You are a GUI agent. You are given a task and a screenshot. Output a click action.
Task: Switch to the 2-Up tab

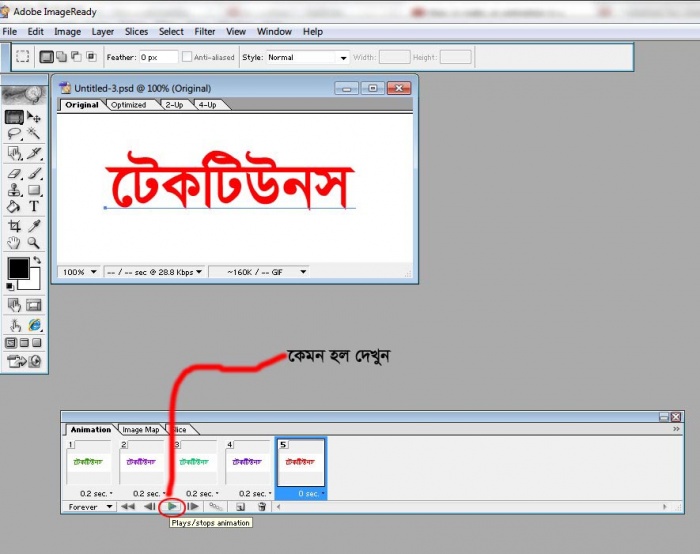[x=174, y=105]
